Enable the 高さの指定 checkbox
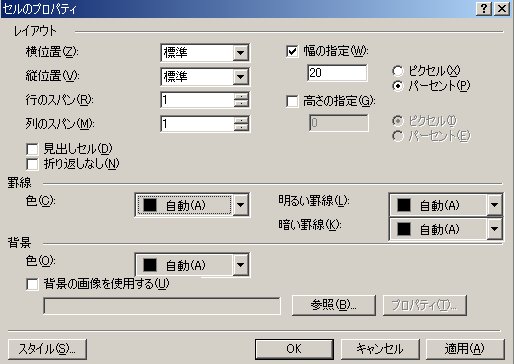This screenshot has height=364, width=514. point(292,101)
